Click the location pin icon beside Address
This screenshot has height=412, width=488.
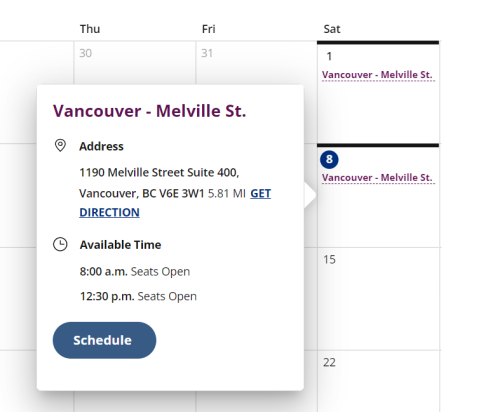pos(60,146)
